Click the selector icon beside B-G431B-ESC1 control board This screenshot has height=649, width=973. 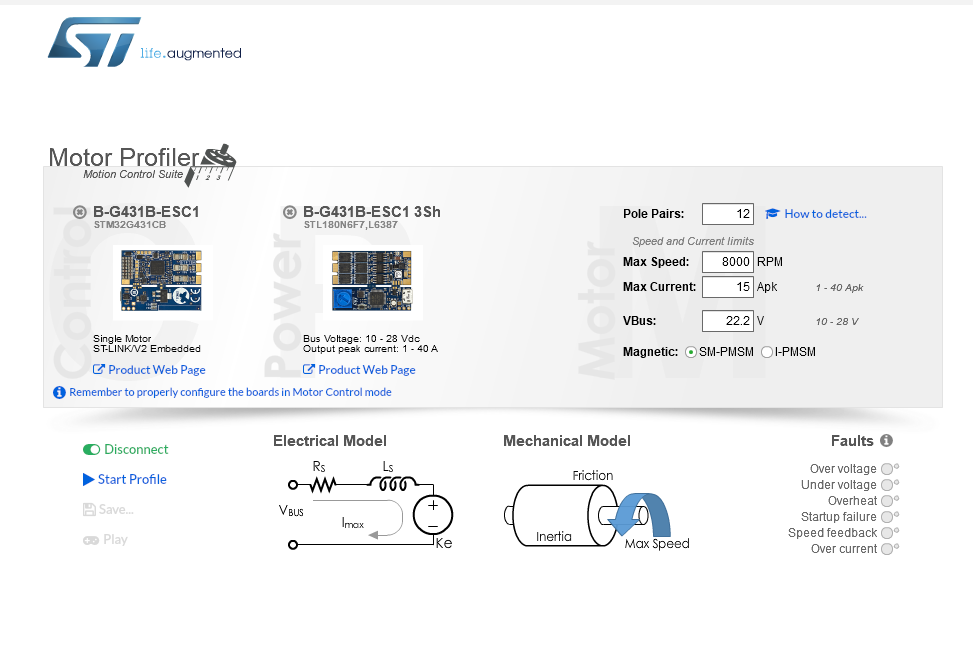[79, 212]
